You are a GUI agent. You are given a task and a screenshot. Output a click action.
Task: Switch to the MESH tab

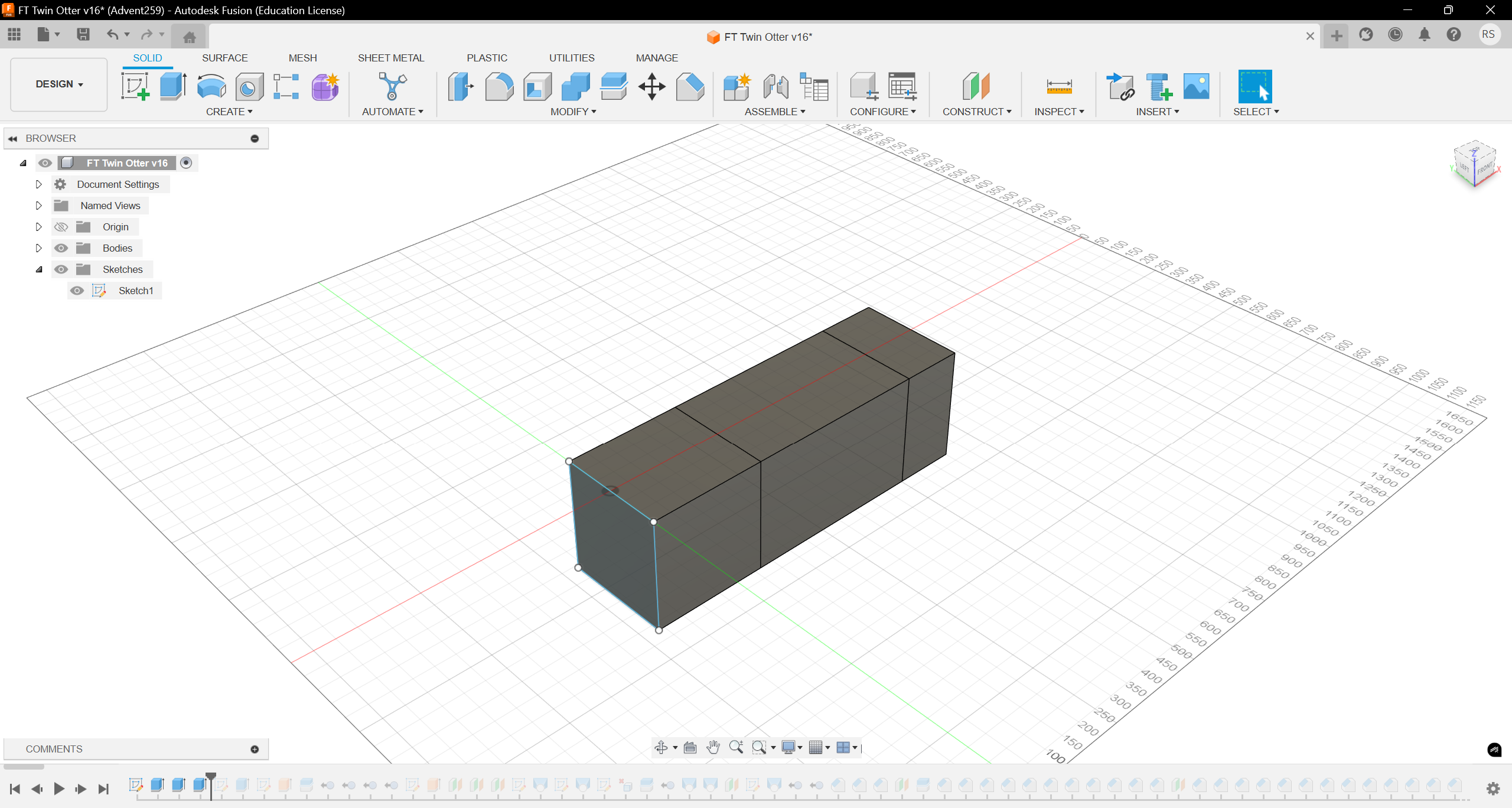tap(303, 58)
